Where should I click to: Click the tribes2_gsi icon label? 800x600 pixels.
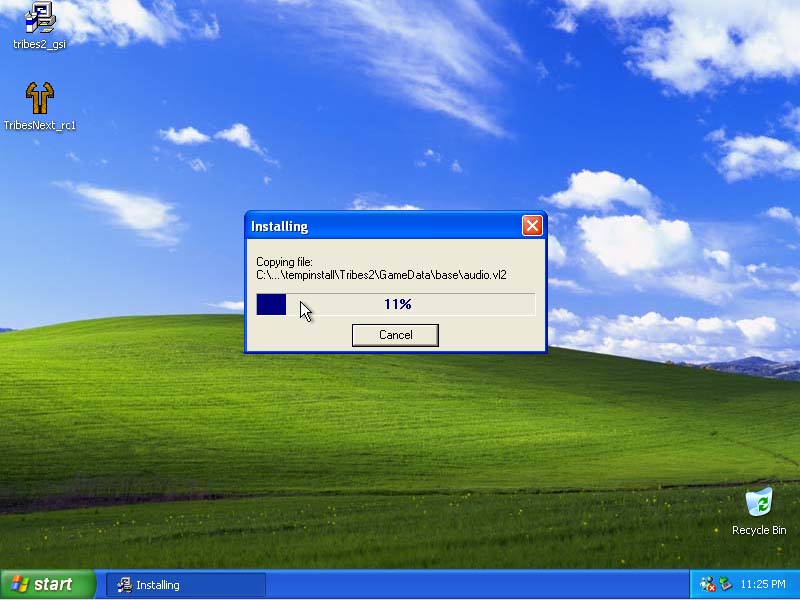pyautogui.click(x=40, y=44)
